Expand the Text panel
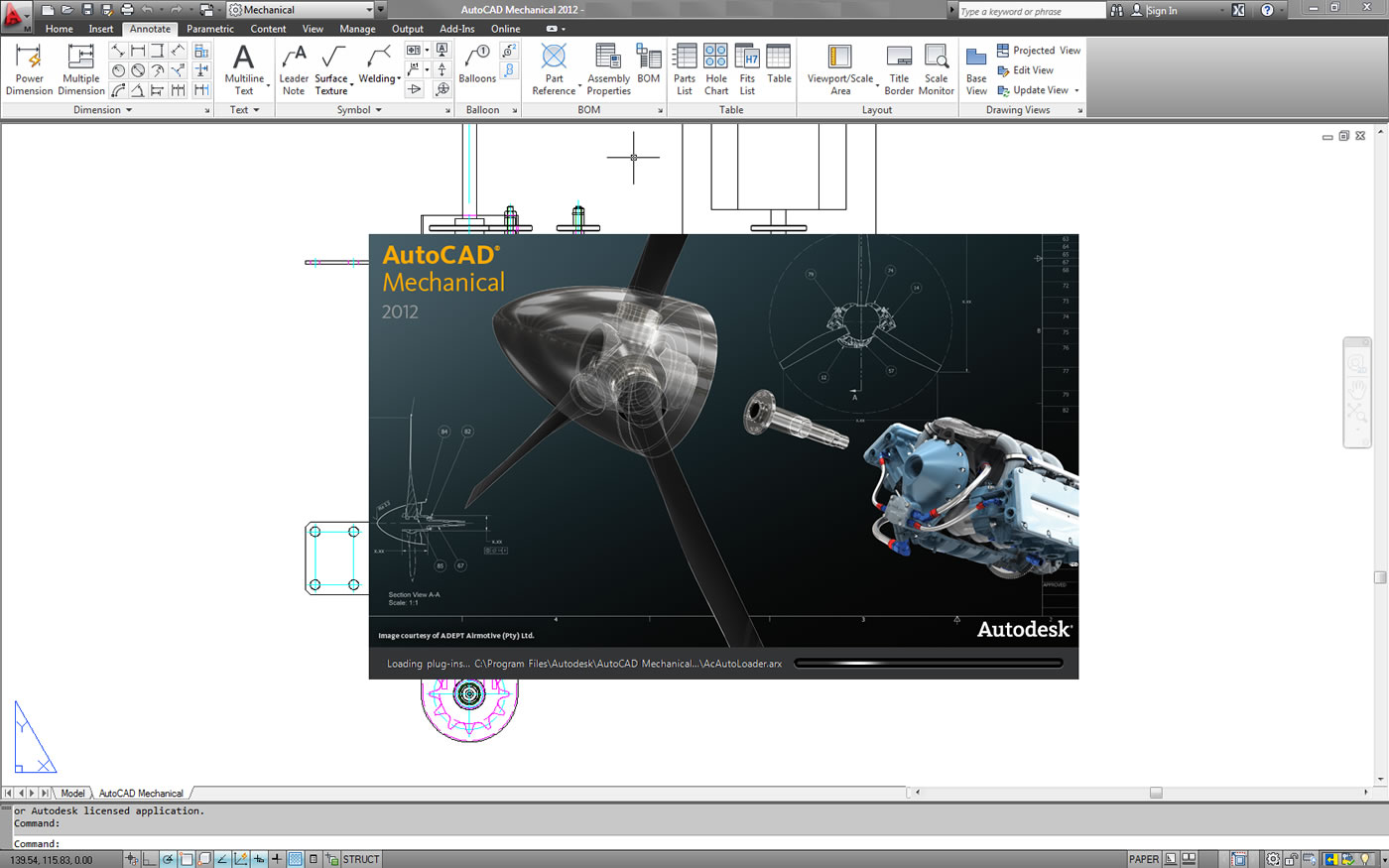The height and width of the screenshot is (868, 1389). point(245,110)
